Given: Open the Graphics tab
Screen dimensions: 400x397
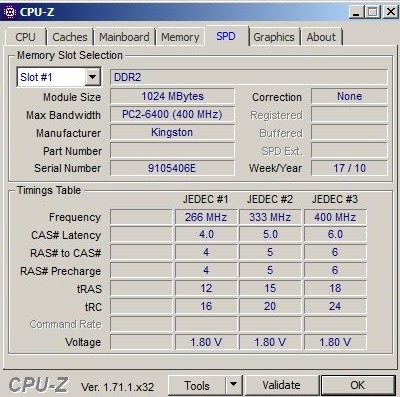Looking at the screenshot, I should [x=274, y=37].
